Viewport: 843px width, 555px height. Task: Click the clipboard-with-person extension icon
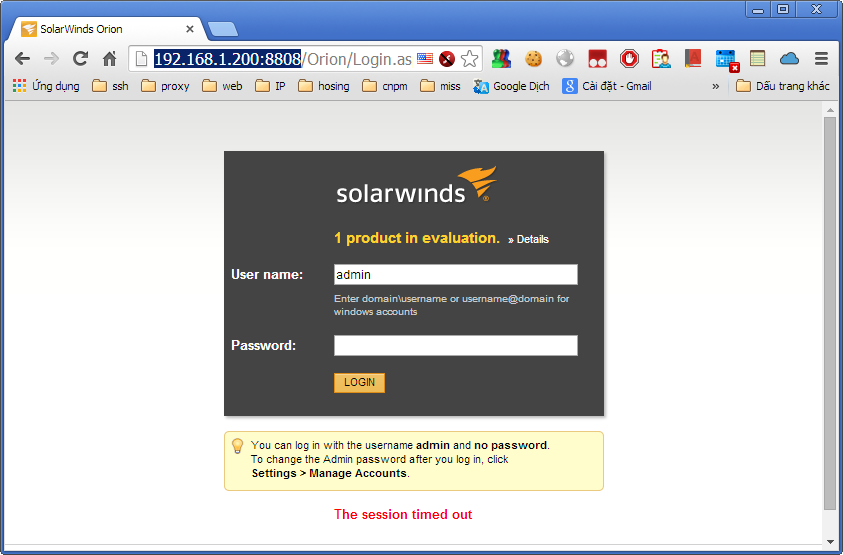661,59
